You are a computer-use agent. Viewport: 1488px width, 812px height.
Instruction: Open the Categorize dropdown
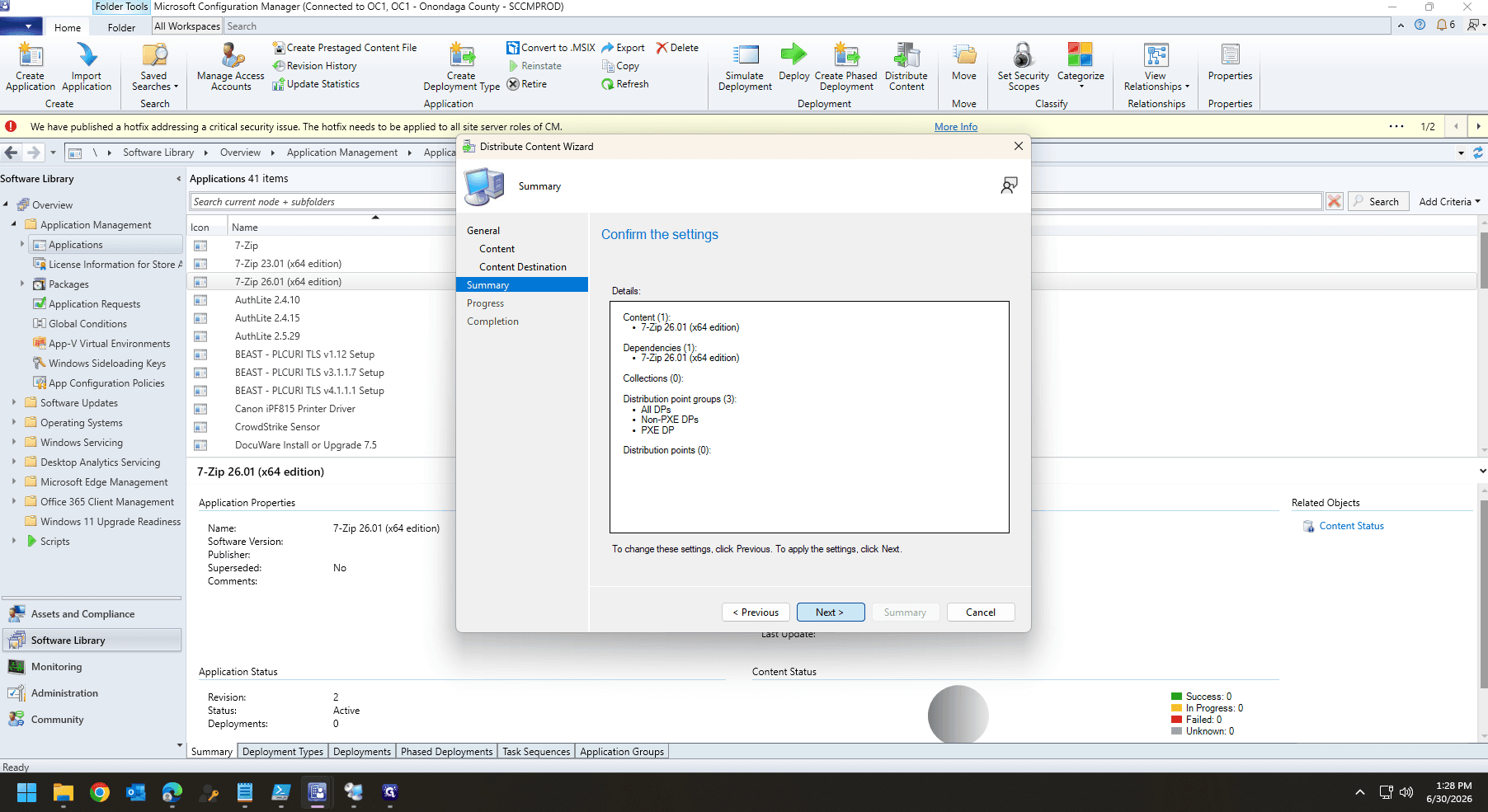pyautogui.click(x=1081, y=67)
